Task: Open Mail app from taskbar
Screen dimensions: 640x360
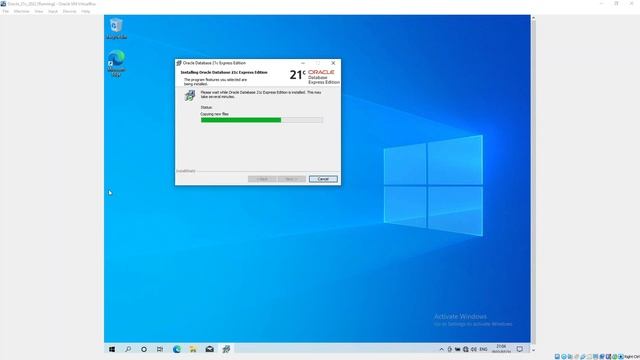Action: [x=209, y=349]
